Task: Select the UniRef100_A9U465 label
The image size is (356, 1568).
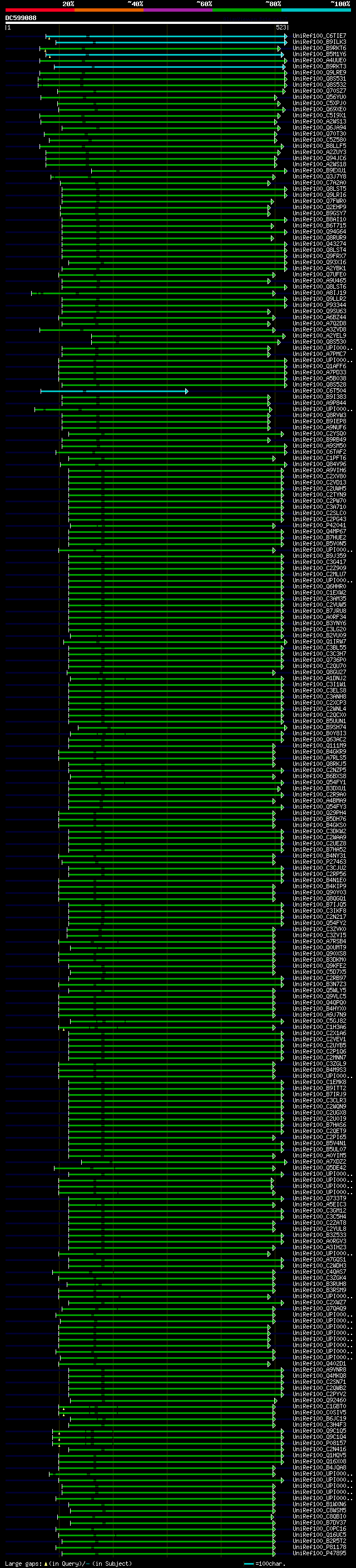Action: tap(319, 280)
